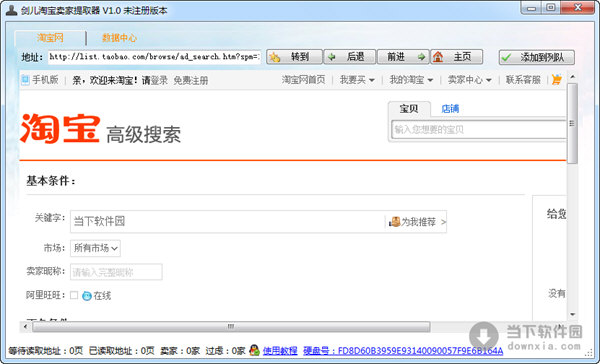The image size is (600, 364).
Task: Maximize the application window
Action: tap(551, 8)
